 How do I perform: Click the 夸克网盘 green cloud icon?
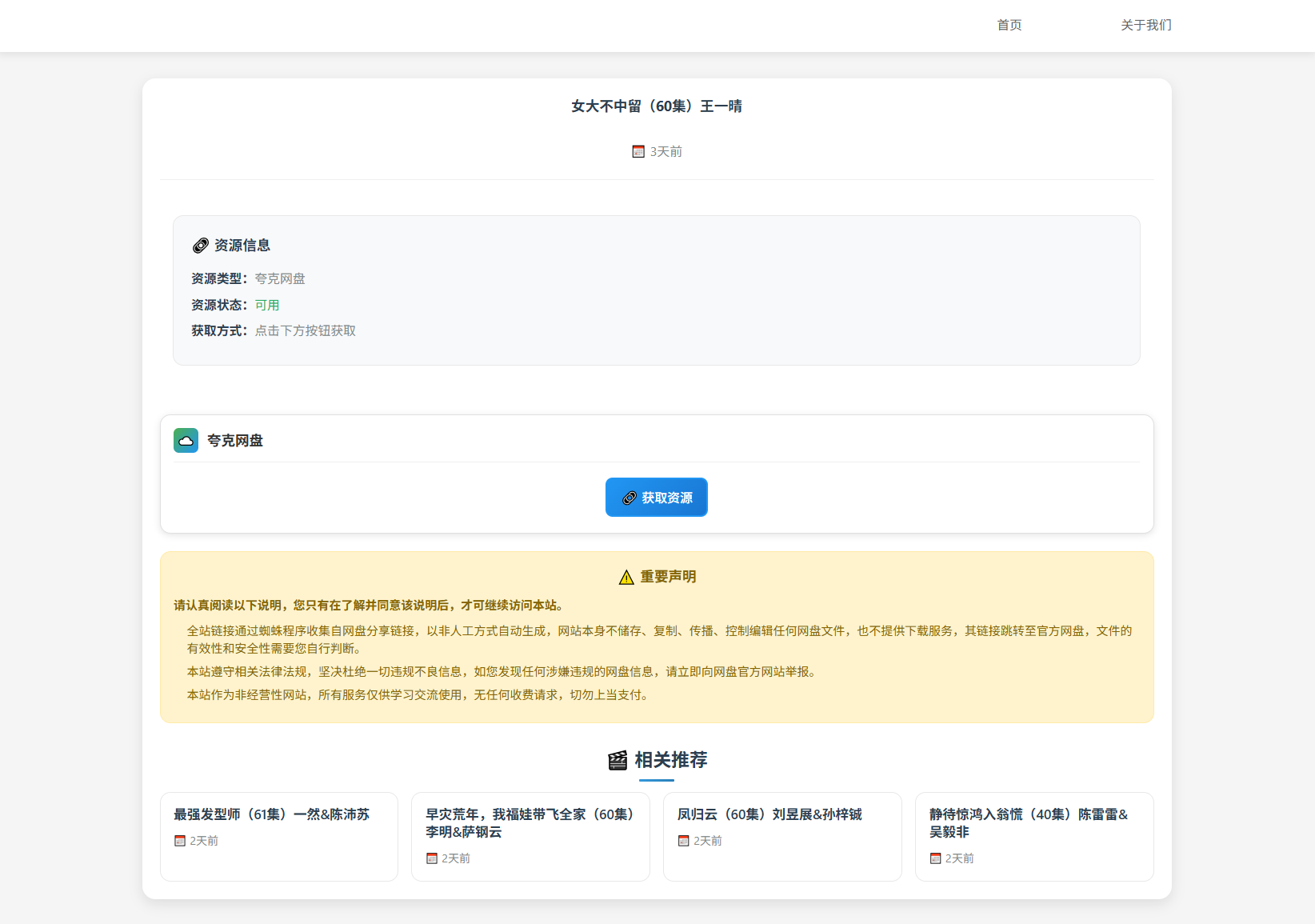[x=186, y=441]
